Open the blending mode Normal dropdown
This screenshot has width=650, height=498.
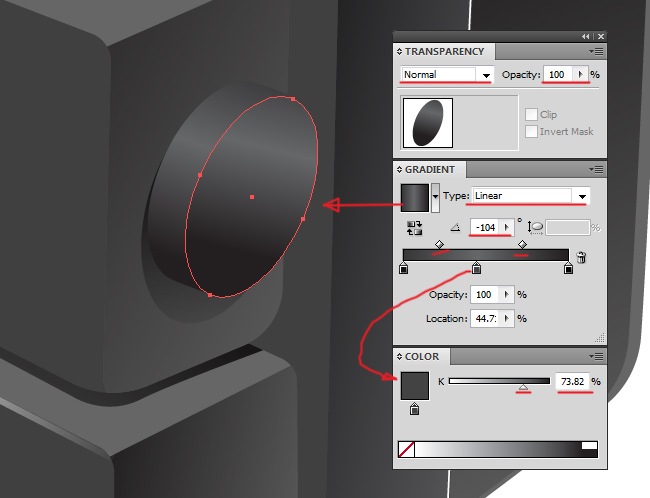[486, 75]
